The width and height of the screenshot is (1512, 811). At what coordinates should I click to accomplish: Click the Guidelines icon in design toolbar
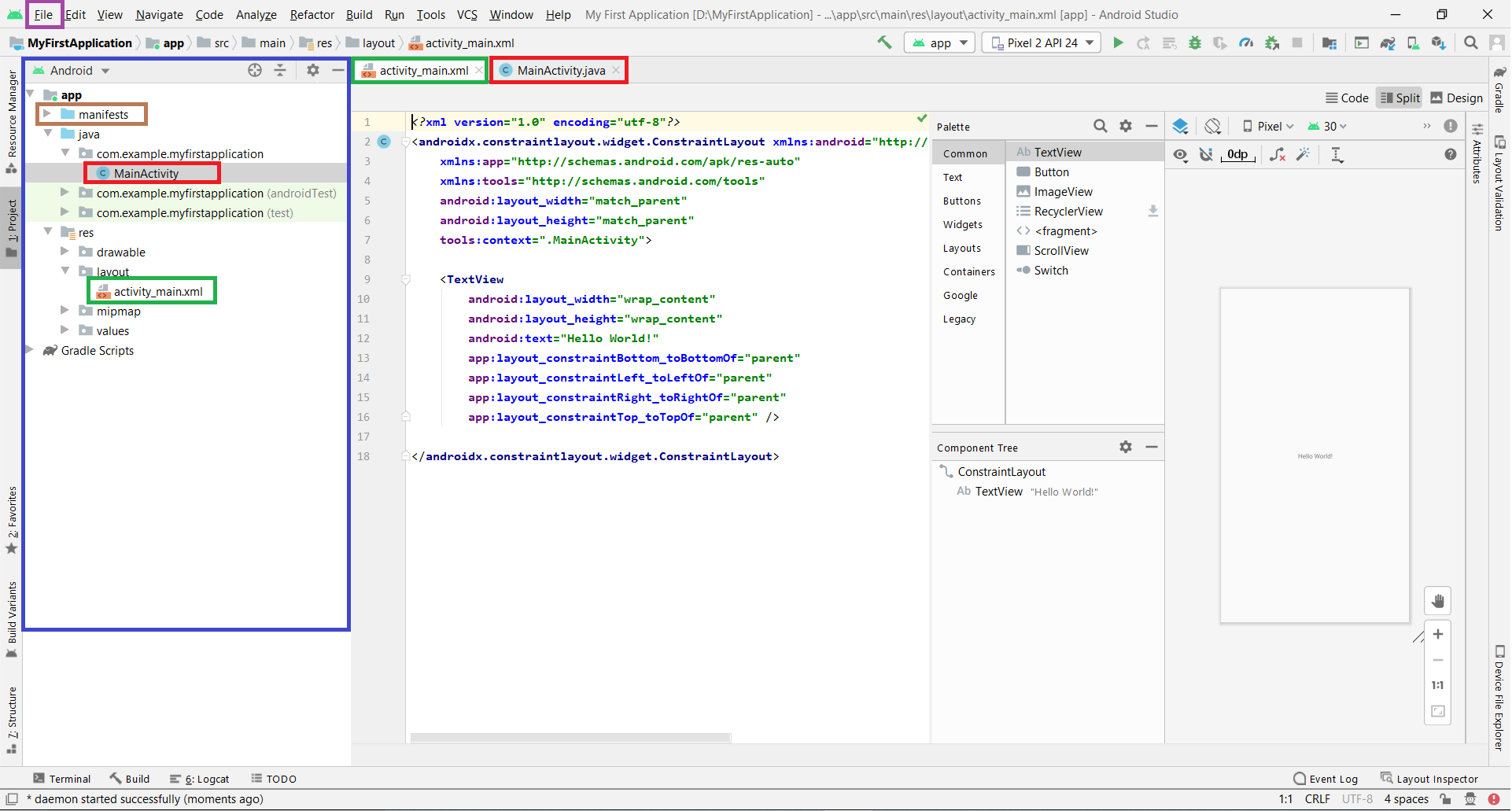1337,155
